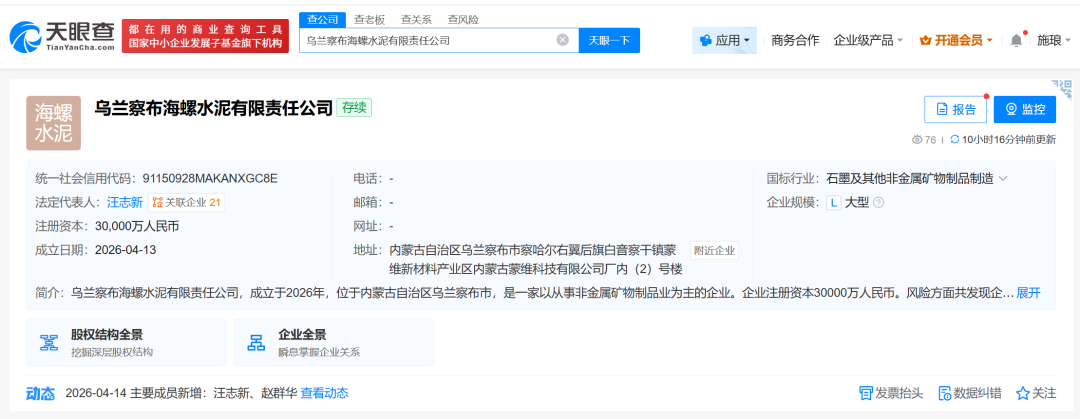Image resolution: width=1080 pixels, height=419 pixels.
Task: Click the registered capital 30,000万人民币
Action: [x=138, y=226]
